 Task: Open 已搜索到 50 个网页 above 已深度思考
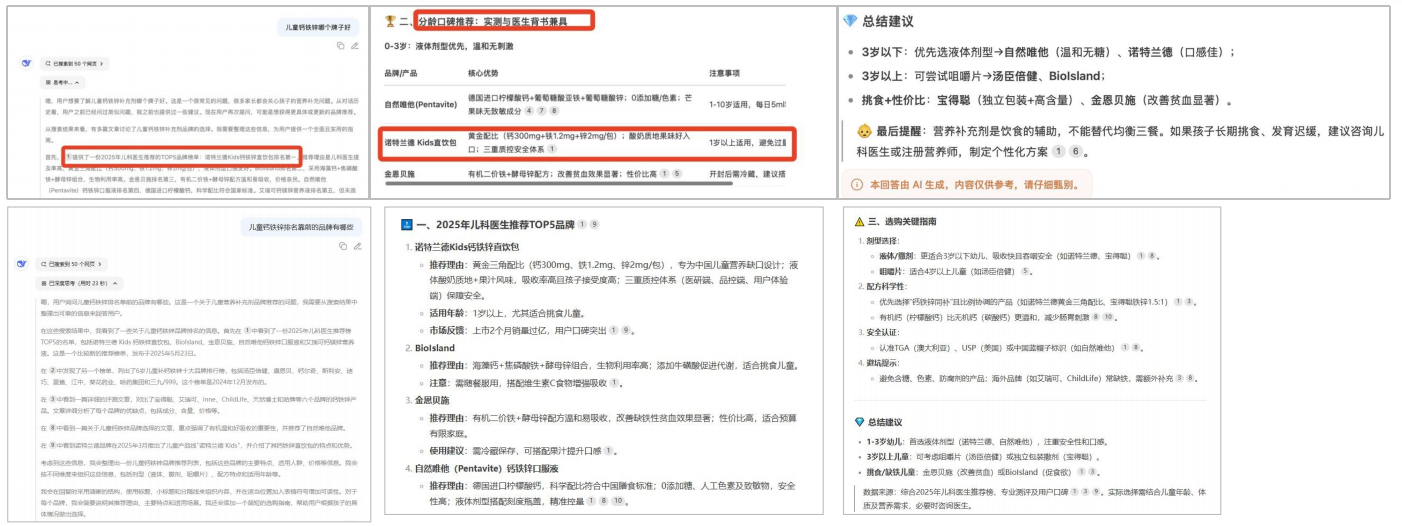pos(71,264)
